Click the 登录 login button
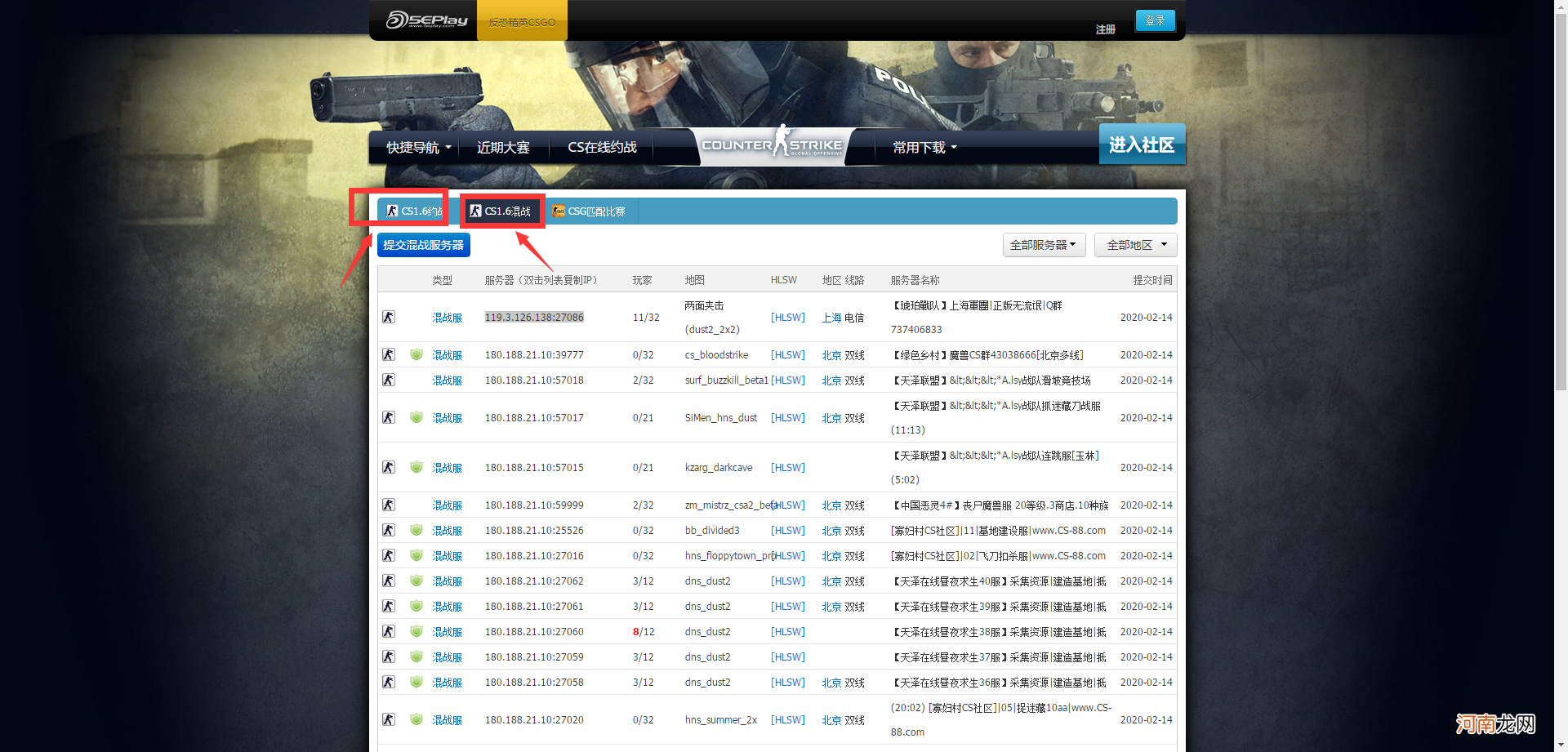 coord(1155,20)
